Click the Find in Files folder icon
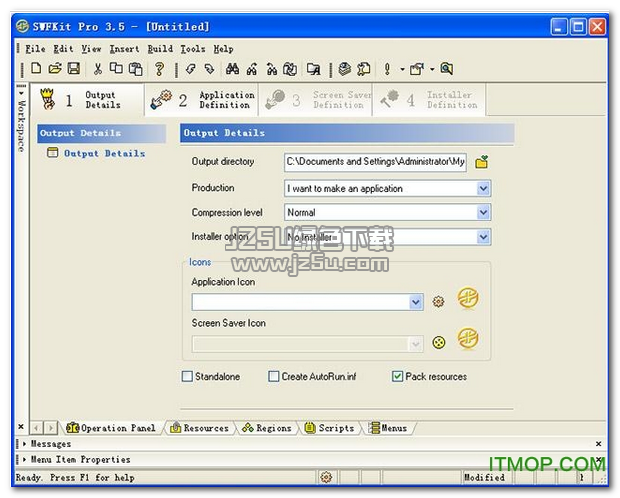The height and width of the screenshot is (498, 620). [314, 69]
